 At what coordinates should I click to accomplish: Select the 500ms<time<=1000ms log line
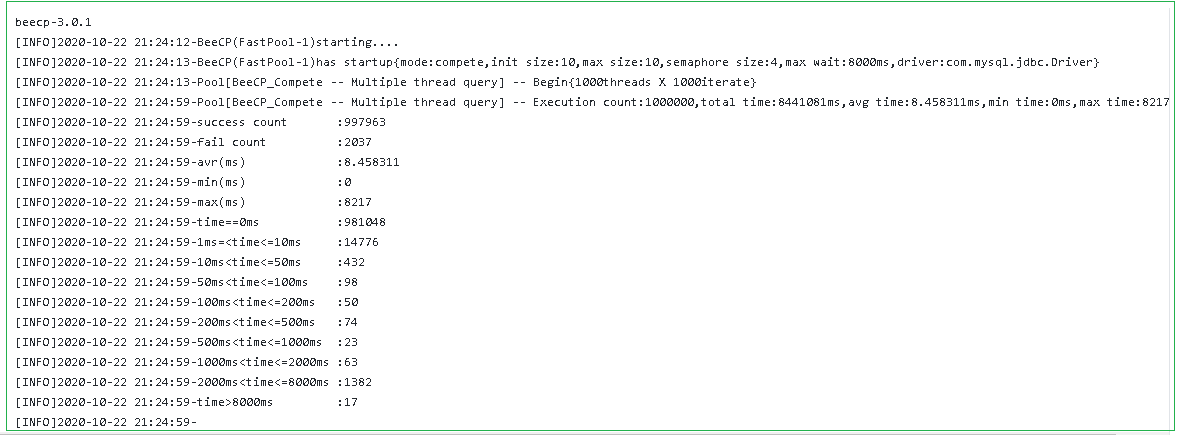click(x=186, y=342)
